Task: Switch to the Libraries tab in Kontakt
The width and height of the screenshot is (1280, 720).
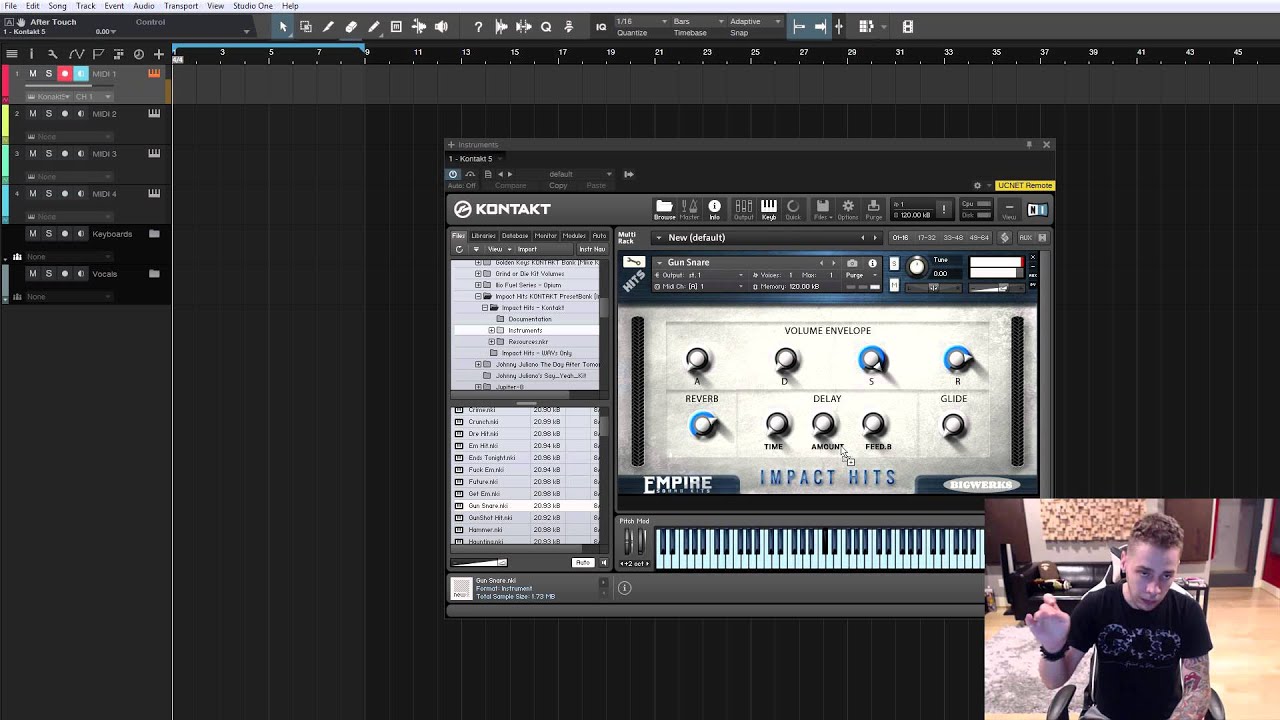Action: tap(484, 236)
